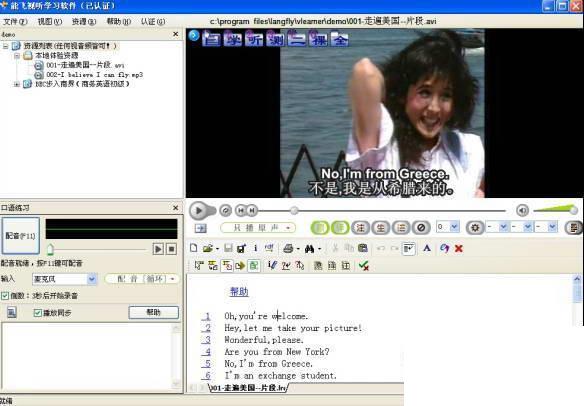Image resolution: width=584 pixels, height=406 pixels.
Task: Open settings with the gear button
Action: click(x=475, y=228)
